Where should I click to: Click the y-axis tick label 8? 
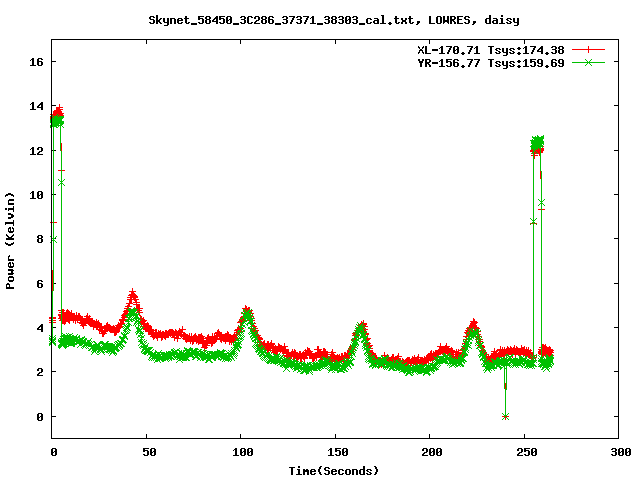40,239
